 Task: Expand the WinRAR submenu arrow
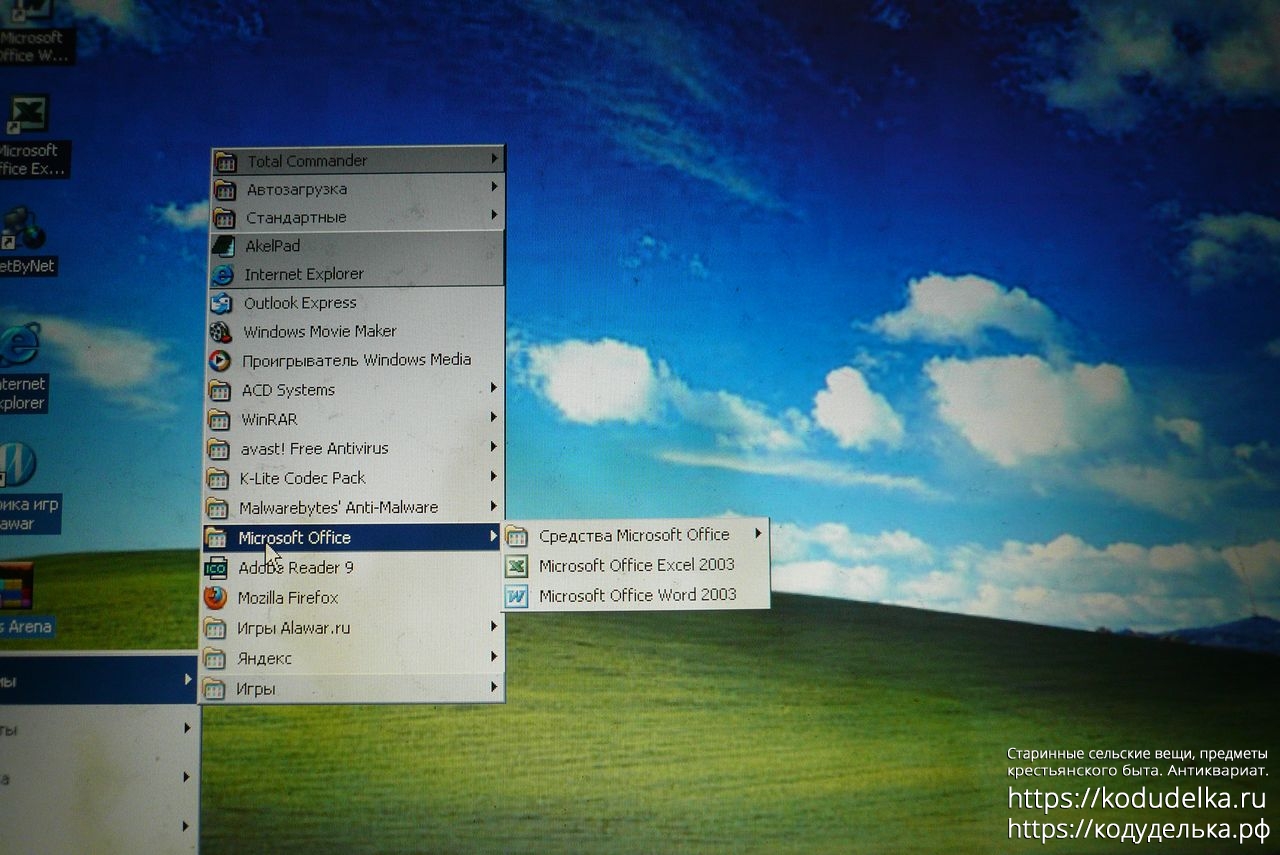pyautogui.click(x=494, y=417)
